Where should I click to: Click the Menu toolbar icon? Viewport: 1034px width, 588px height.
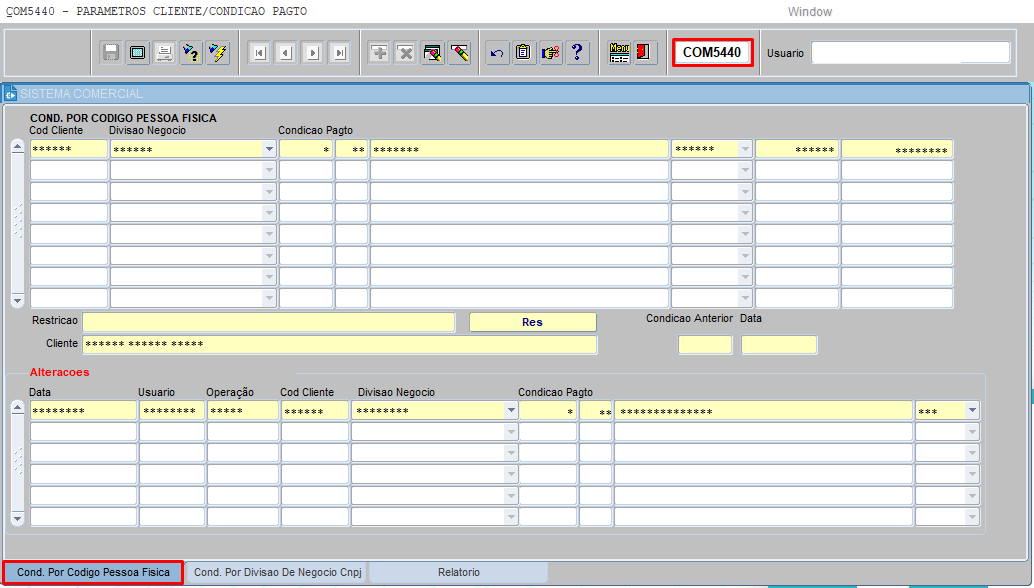tap(619, 53)
